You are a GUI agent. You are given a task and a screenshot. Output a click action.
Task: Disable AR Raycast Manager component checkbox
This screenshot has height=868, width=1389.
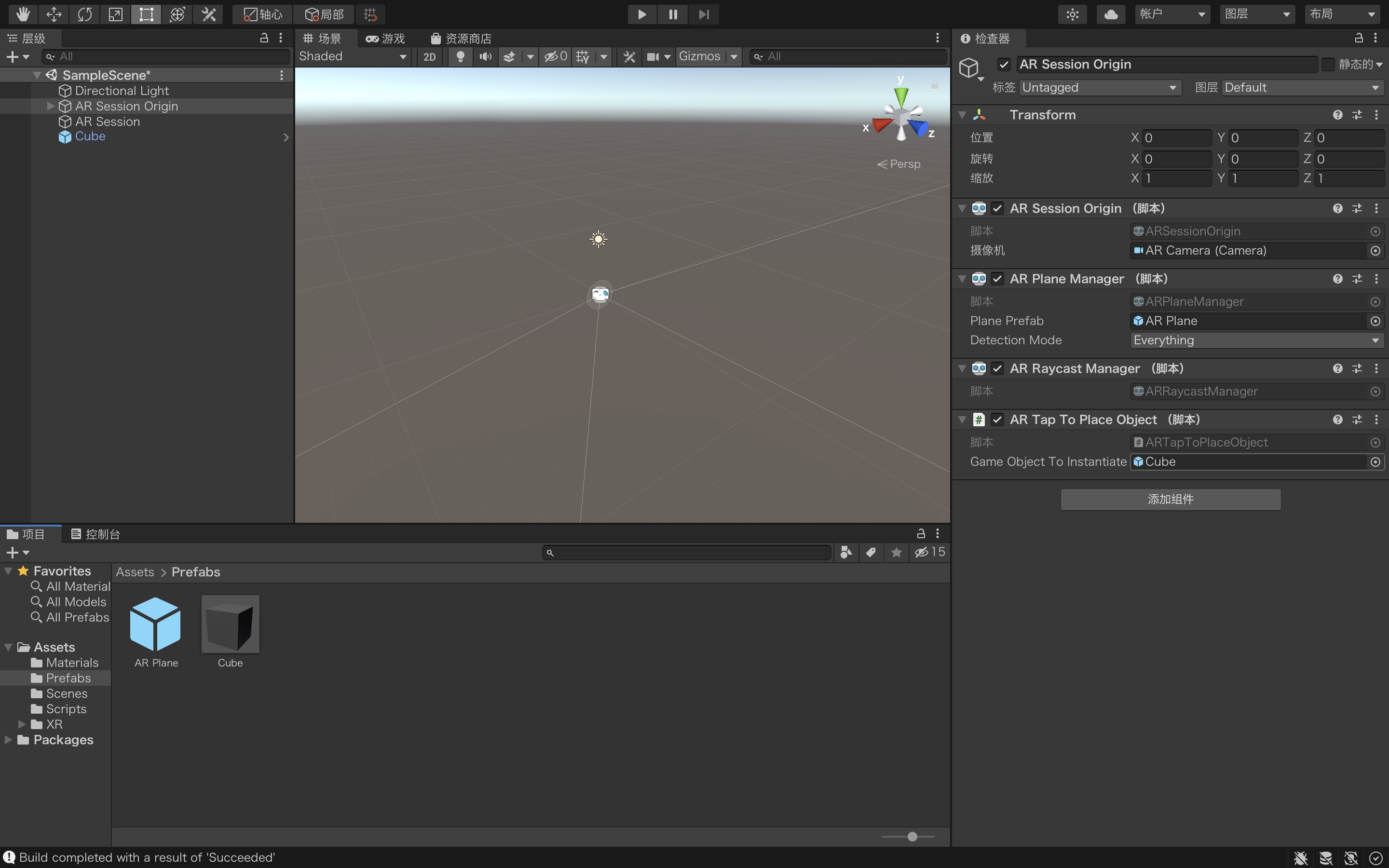click(997, 368)
